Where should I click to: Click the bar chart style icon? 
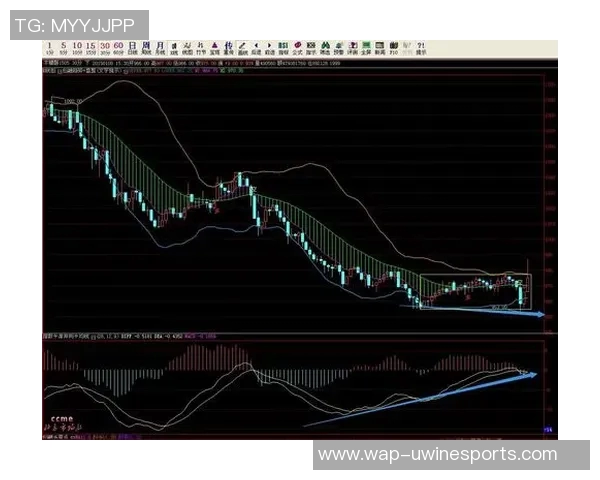201,48
